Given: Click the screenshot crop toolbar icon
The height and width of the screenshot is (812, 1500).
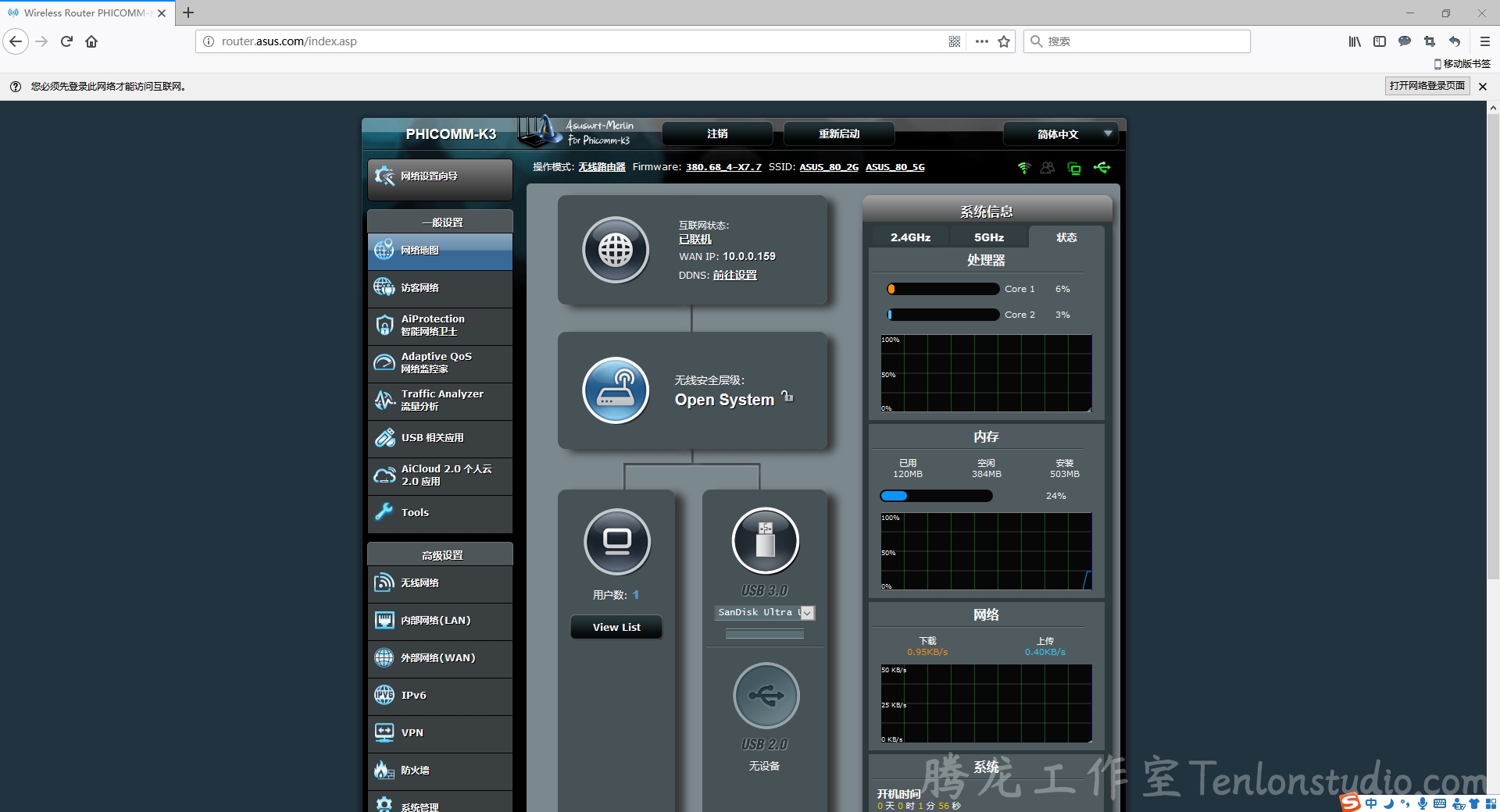Looking at the screenshot, I should pos(1430,41).
